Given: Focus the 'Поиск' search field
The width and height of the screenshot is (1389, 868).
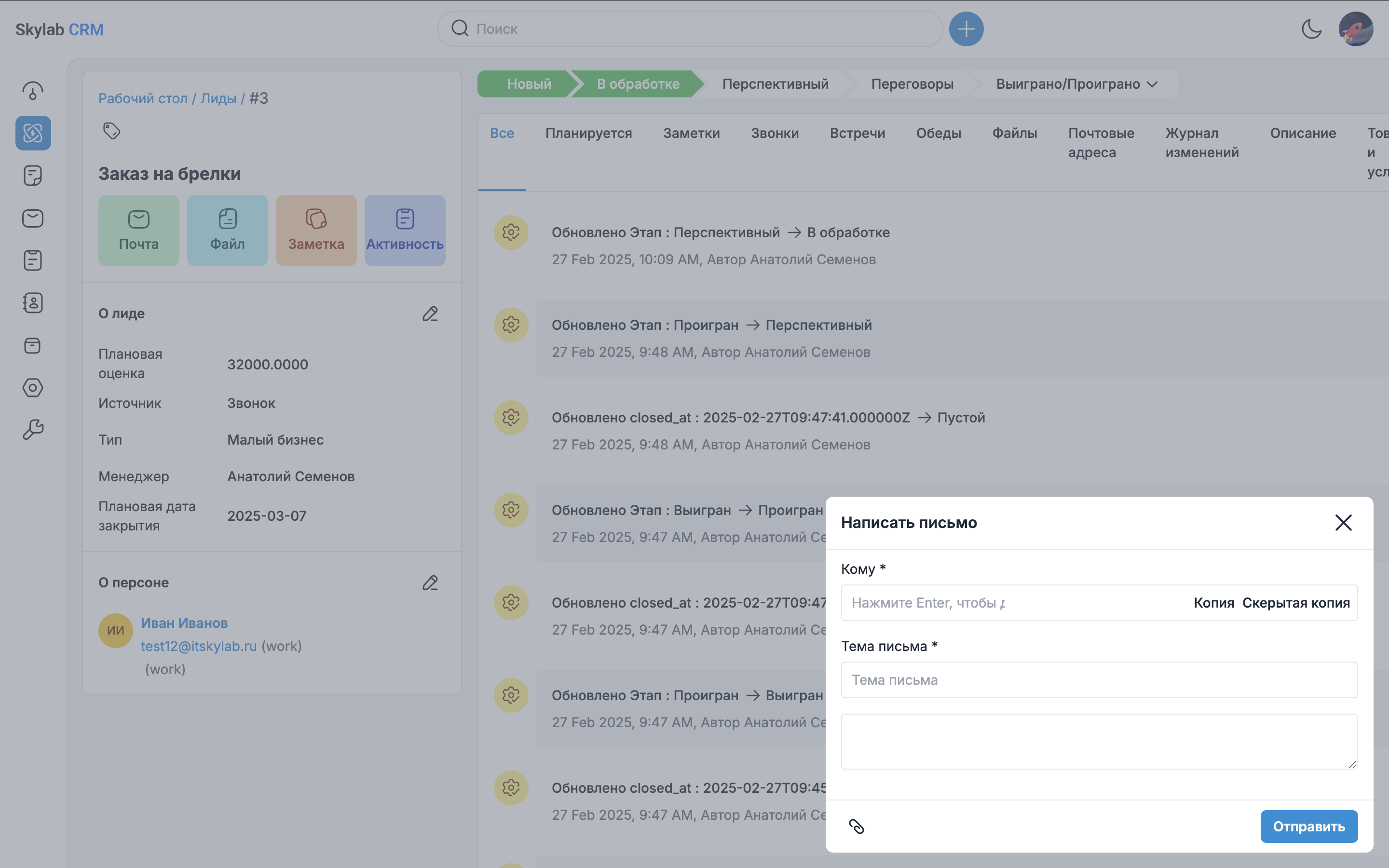Looking at the screenshot, I should tap(689, 29).
